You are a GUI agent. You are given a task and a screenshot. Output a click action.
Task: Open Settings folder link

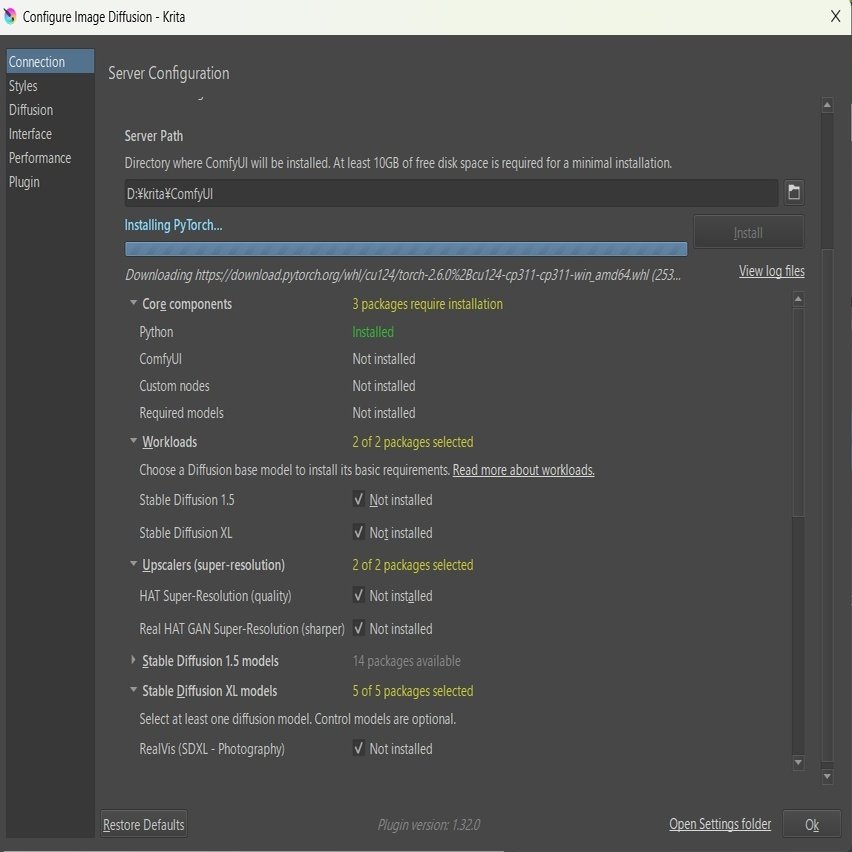point(720,824)
